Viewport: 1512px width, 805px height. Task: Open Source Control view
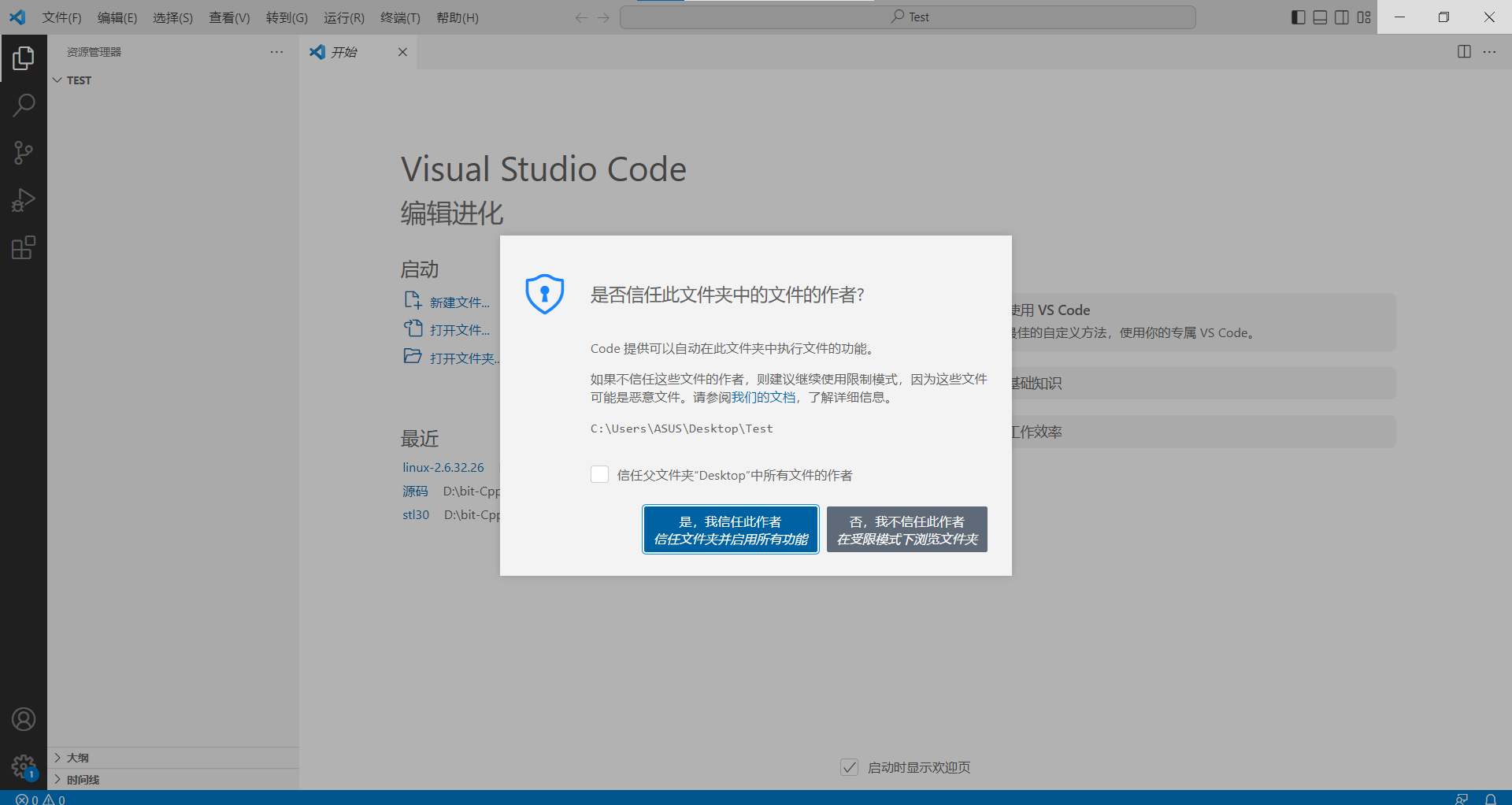click(x=24, y=153)
